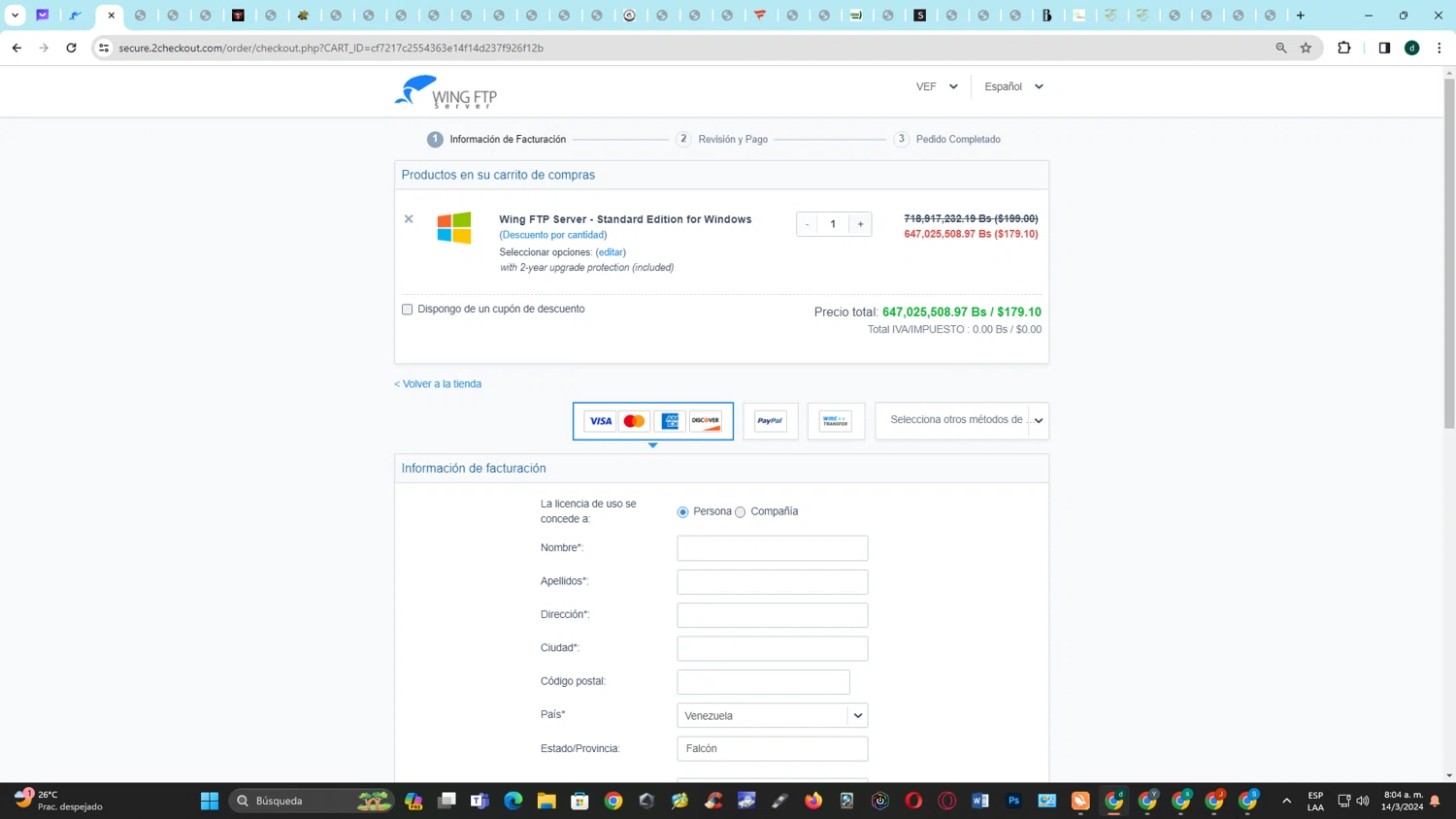Open File Explorer from taskbar
The image size is (1456, 819).
click(x=546, y=801)
